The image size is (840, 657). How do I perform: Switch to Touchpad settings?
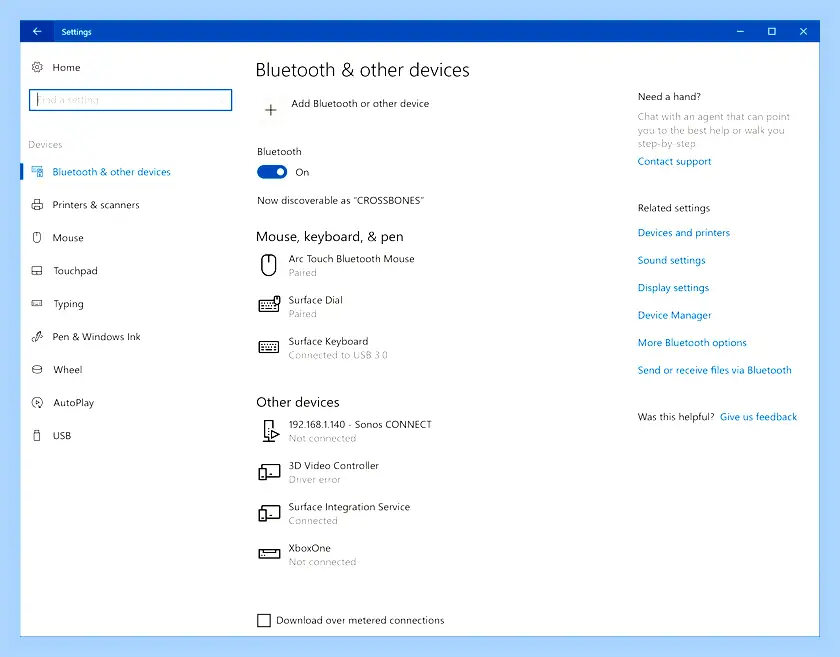[76, 271]
